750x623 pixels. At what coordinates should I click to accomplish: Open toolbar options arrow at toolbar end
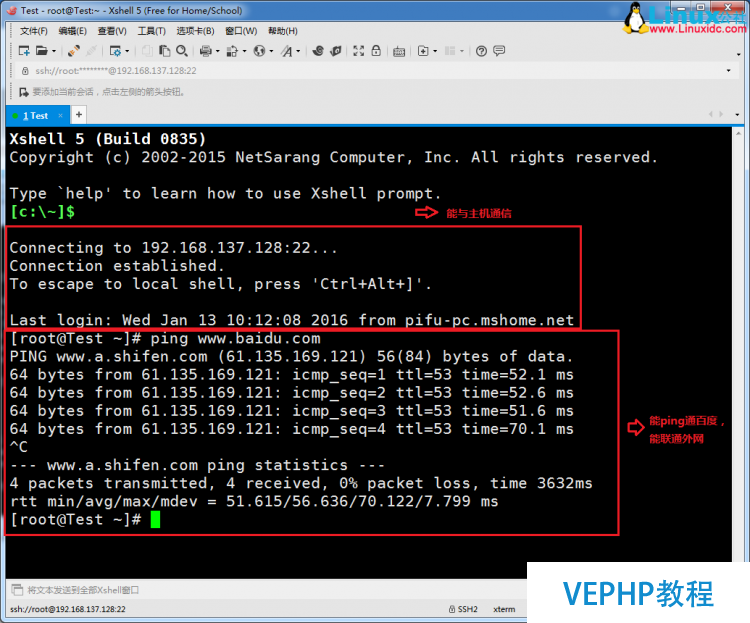coord(739,54)
